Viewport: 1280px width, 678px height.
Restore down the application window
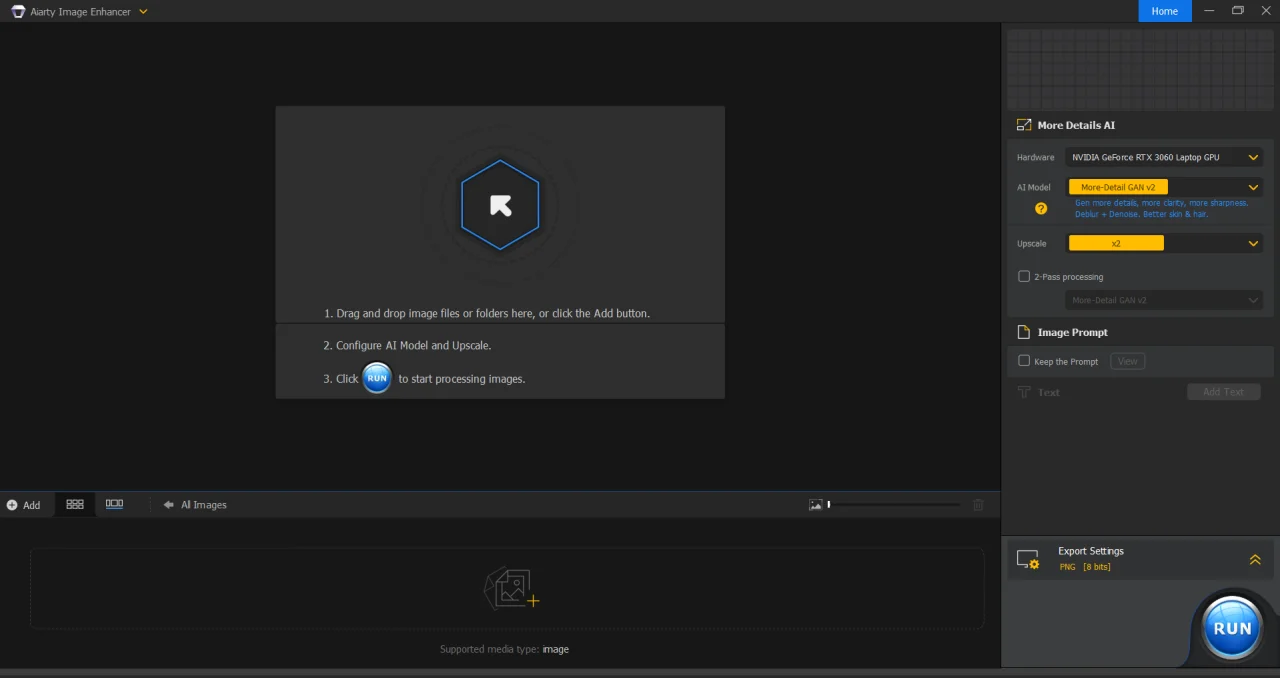click(1238, 11)
